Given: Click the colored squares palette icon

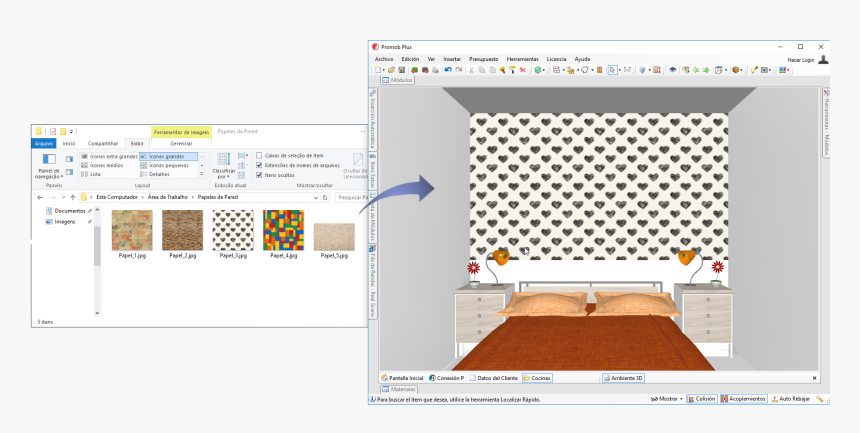Looking at the screenshot, I should point(783,70).
